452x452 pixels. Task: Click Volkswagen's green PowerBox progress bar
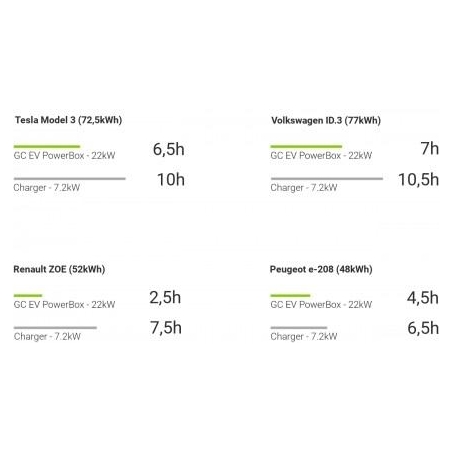coord(306,146)
